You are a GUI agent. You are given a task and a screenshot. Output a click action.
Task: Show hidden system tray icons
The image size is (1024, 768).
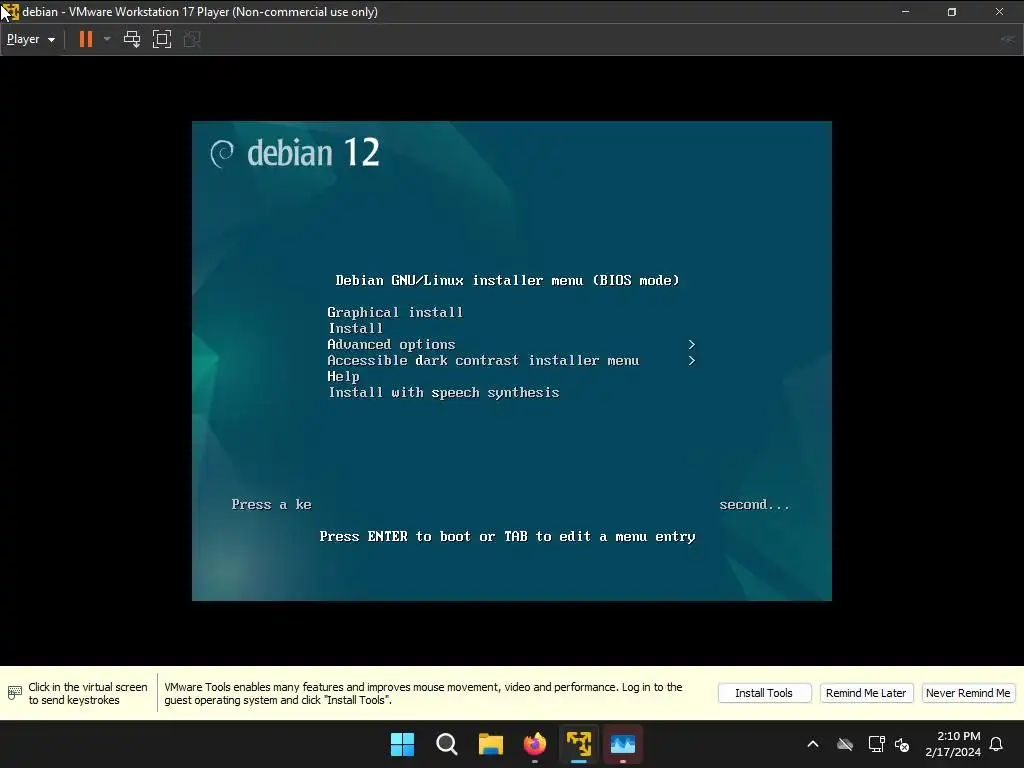(x=813, y=744)
